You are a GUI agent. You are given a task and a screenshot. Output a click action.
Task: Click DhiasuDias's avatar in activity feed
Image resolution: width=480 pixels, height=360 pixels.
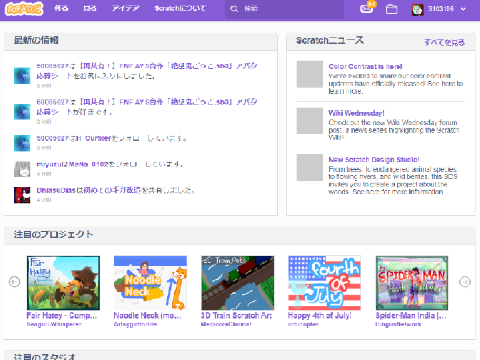pos(22,195)
